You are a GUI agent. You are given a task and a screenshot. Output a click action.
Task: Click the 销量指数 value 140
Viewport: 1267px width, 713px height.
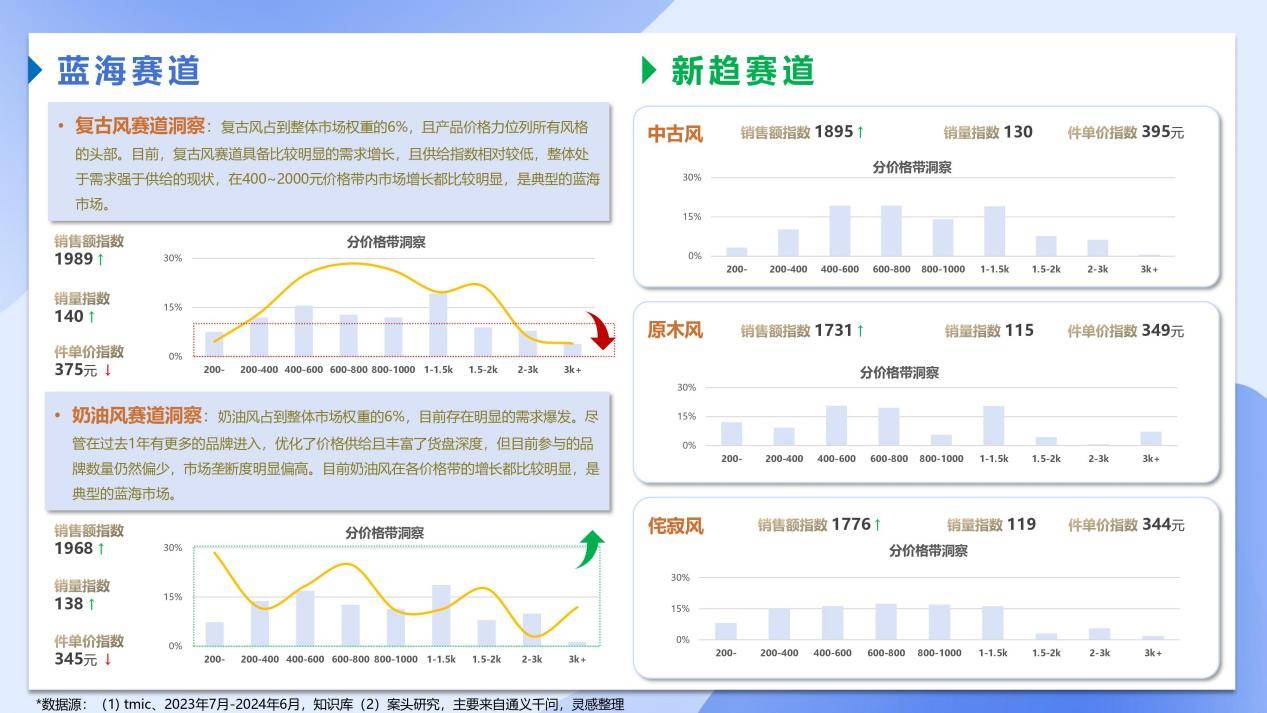(x=69, y=316)
